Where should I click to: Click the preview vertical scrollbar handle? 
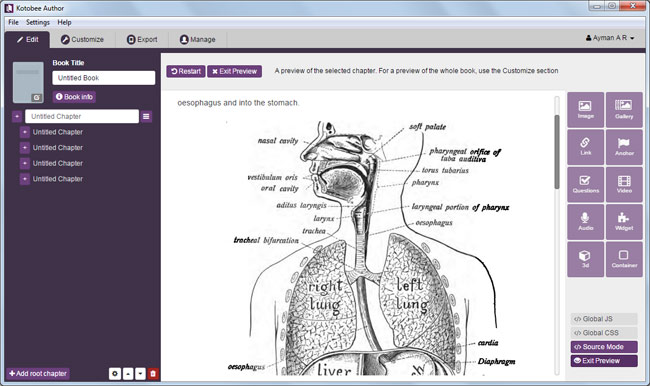pyautogui.click(x=557, y=151)
